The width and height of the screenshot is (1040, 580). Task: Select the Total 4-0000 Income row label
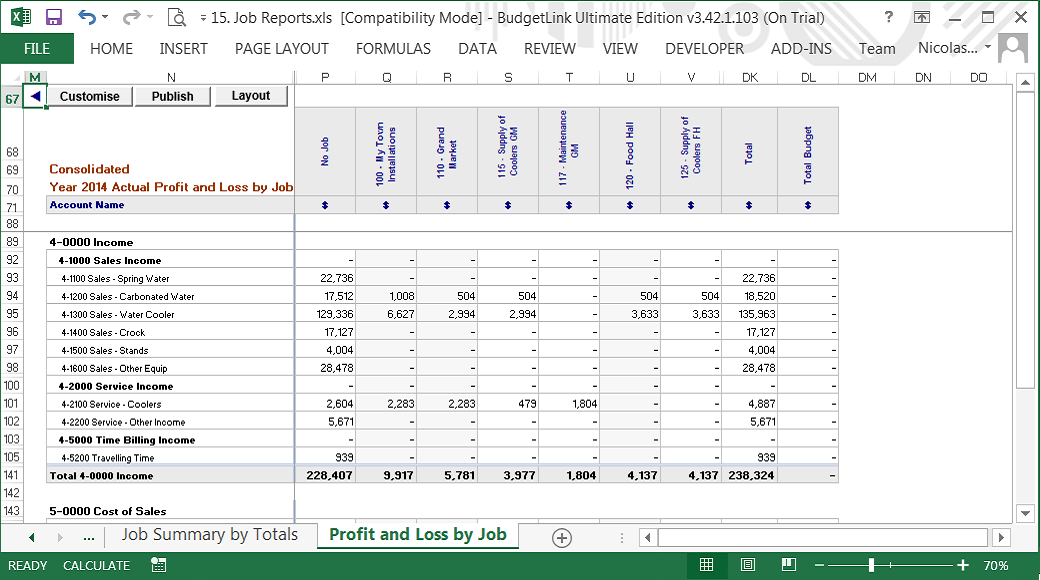pyautogui.click(x=101, y=476)
